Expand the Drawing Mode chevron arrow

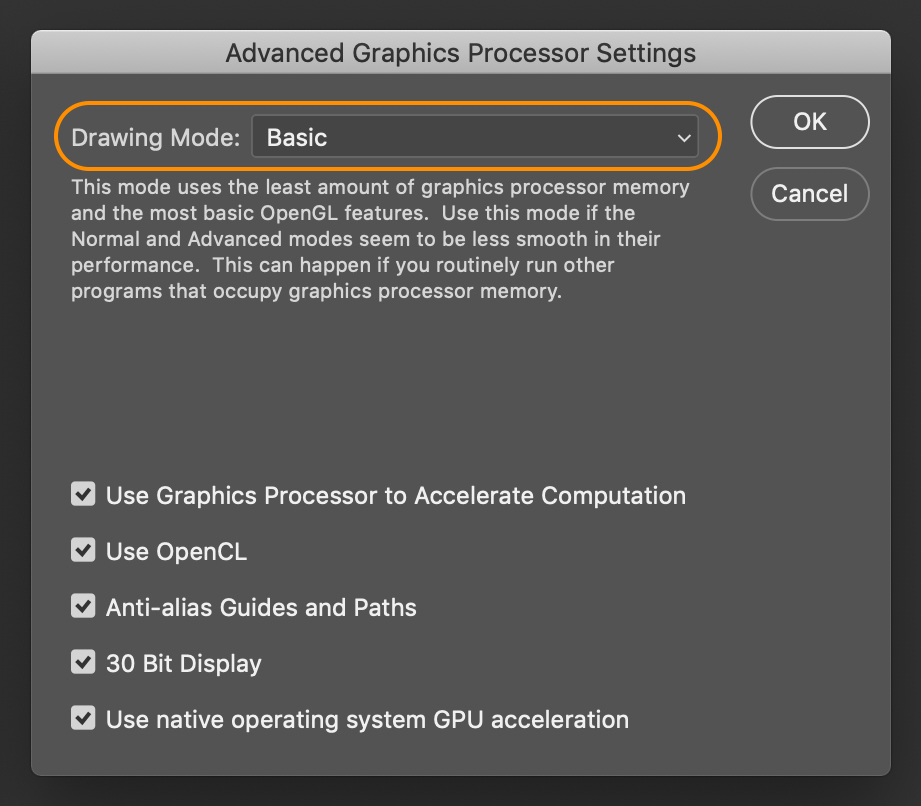(x=684, y=139)
